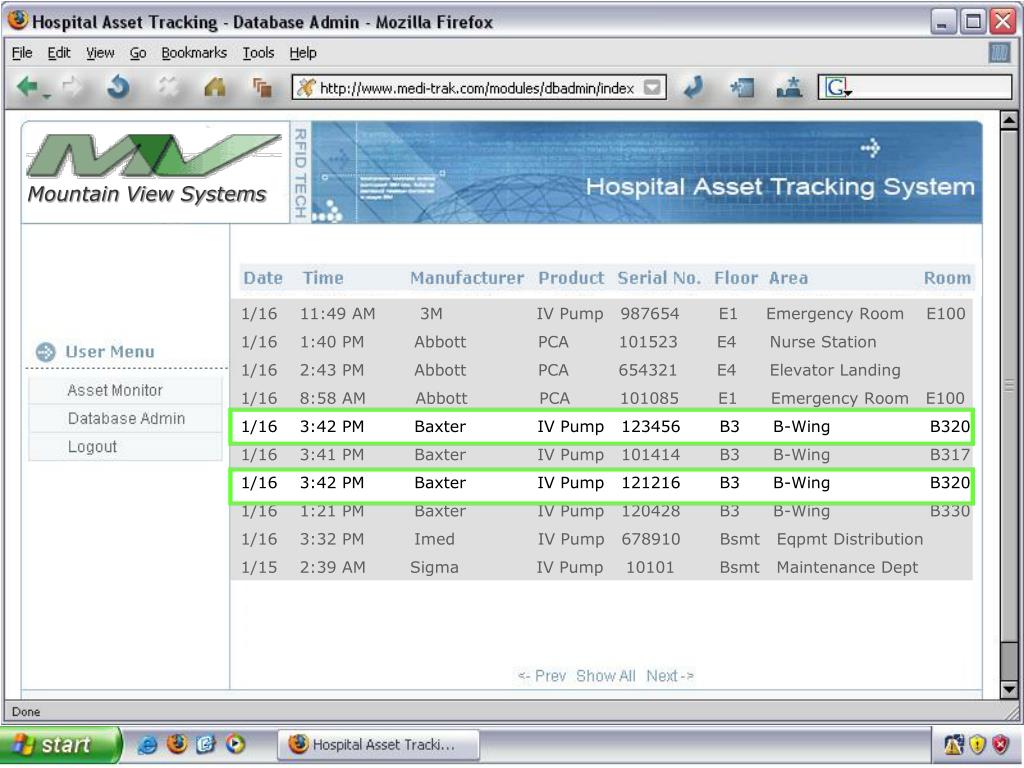This screenshot has width=1024, height=768.
Task: Click the 'Serial No.' column header
Action: click(x=659, y=278)
